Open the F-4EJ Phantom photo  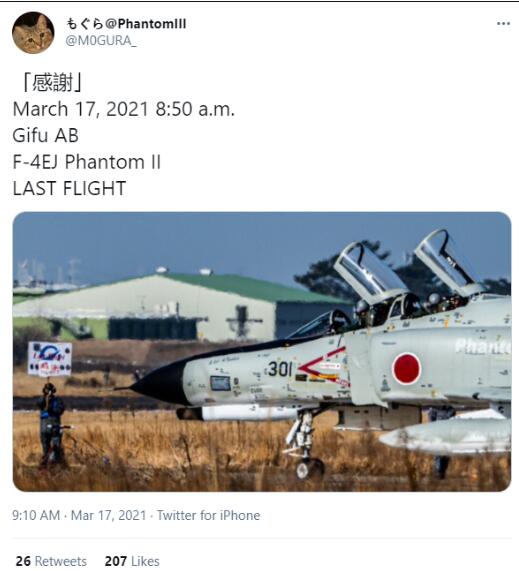(x=262, y=351)
